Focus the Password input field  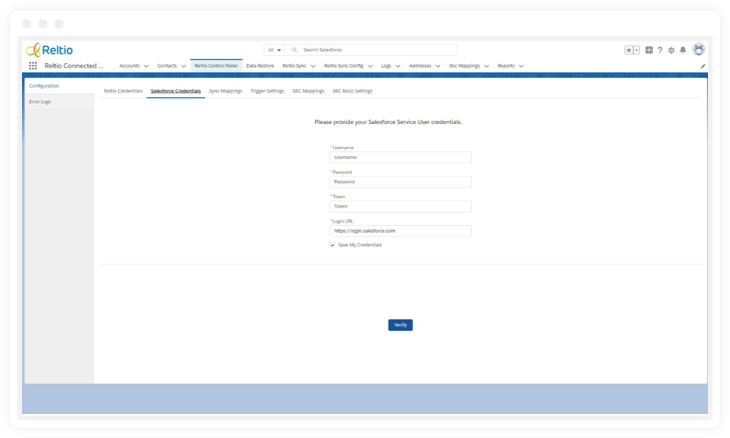[400, 182]
